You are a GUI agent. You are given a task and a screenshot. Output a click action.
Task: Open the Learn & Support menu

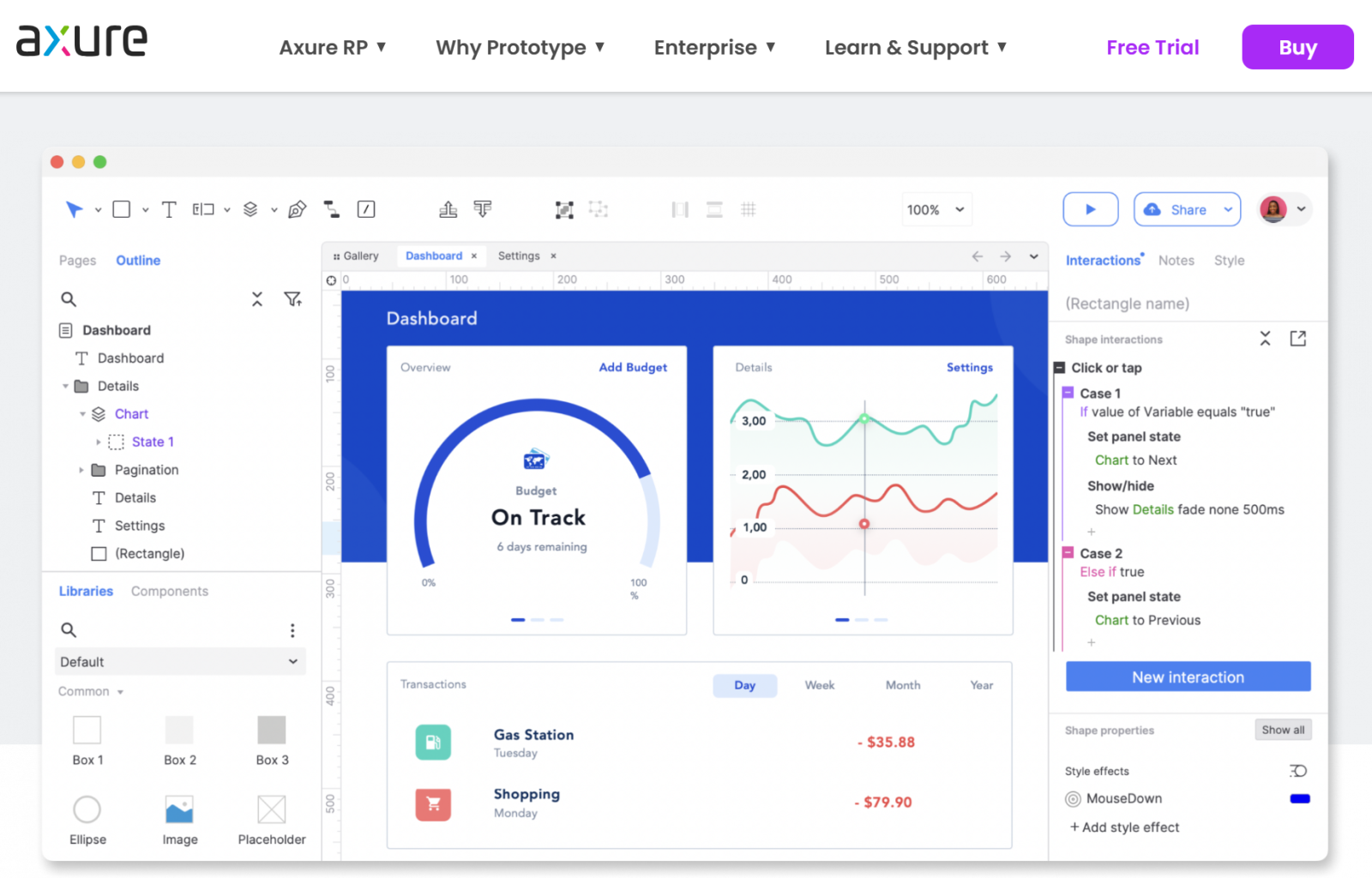coord(916,47)
